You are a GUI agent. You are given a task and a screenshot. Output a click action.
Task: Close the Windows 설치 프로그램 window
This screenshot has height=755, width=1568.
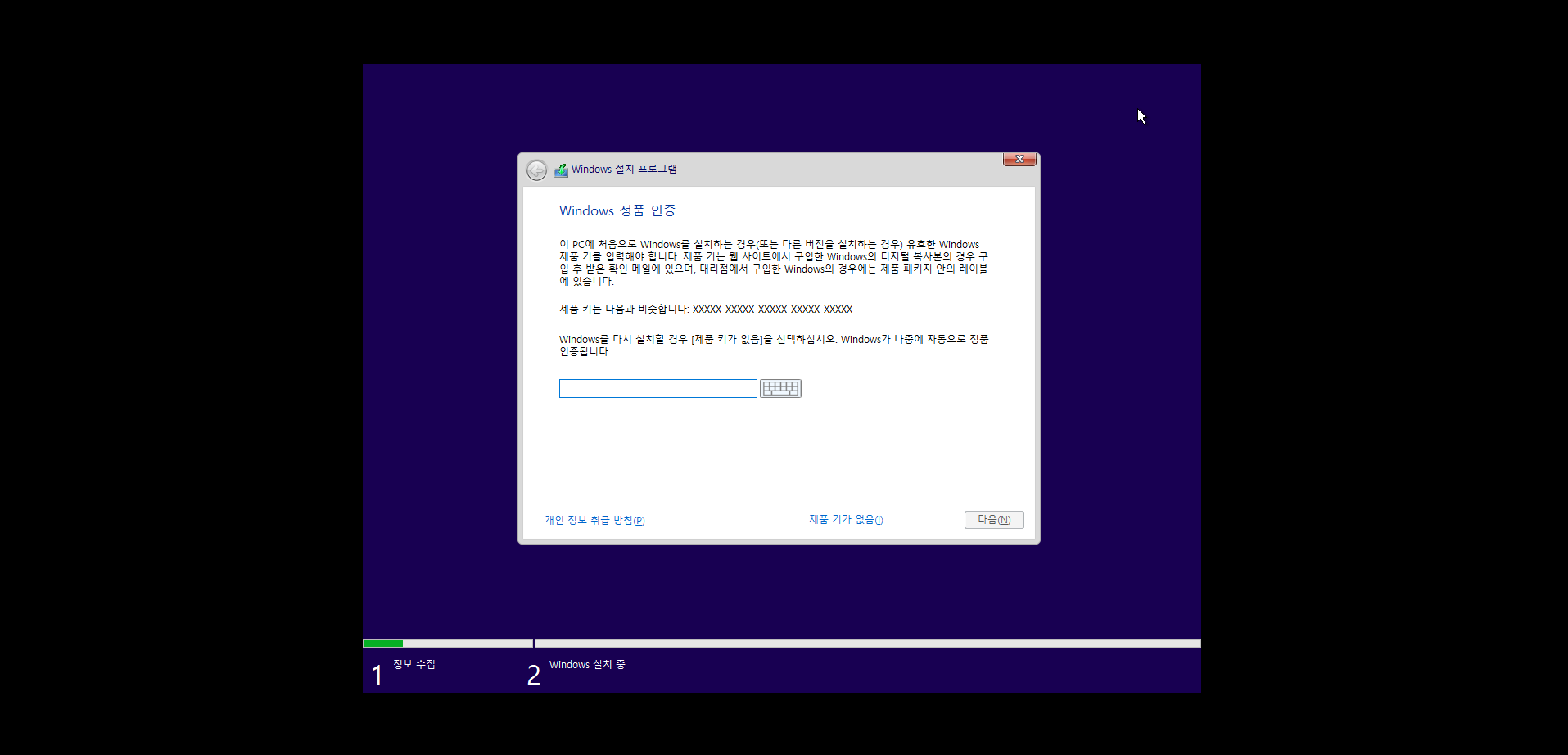tap(1019, 159)
